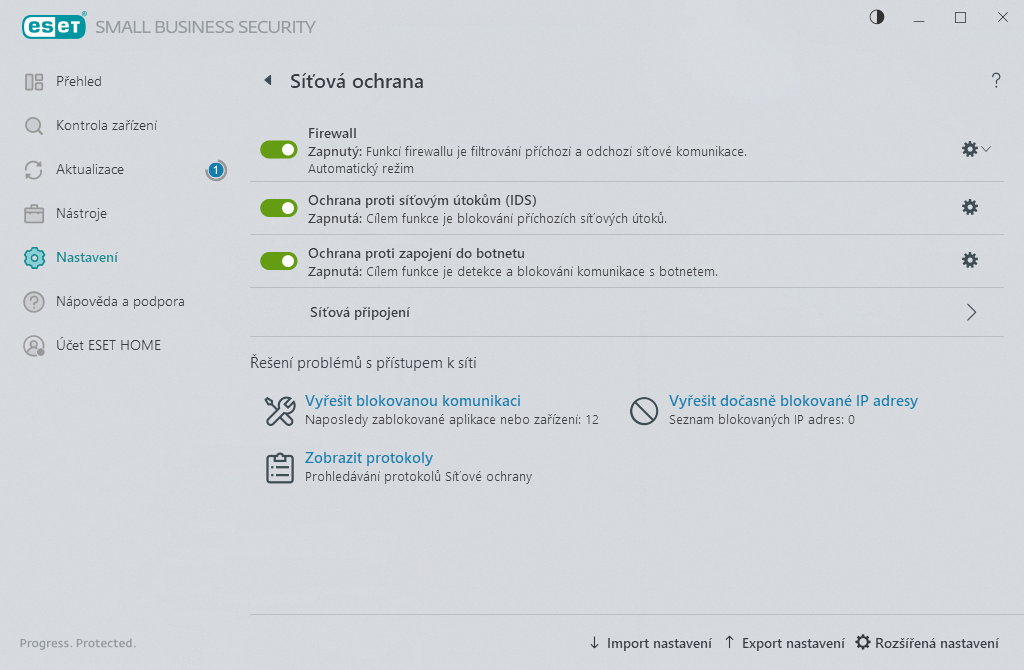Expand the Firewall gear dropdown arrow

coord(986,150)
